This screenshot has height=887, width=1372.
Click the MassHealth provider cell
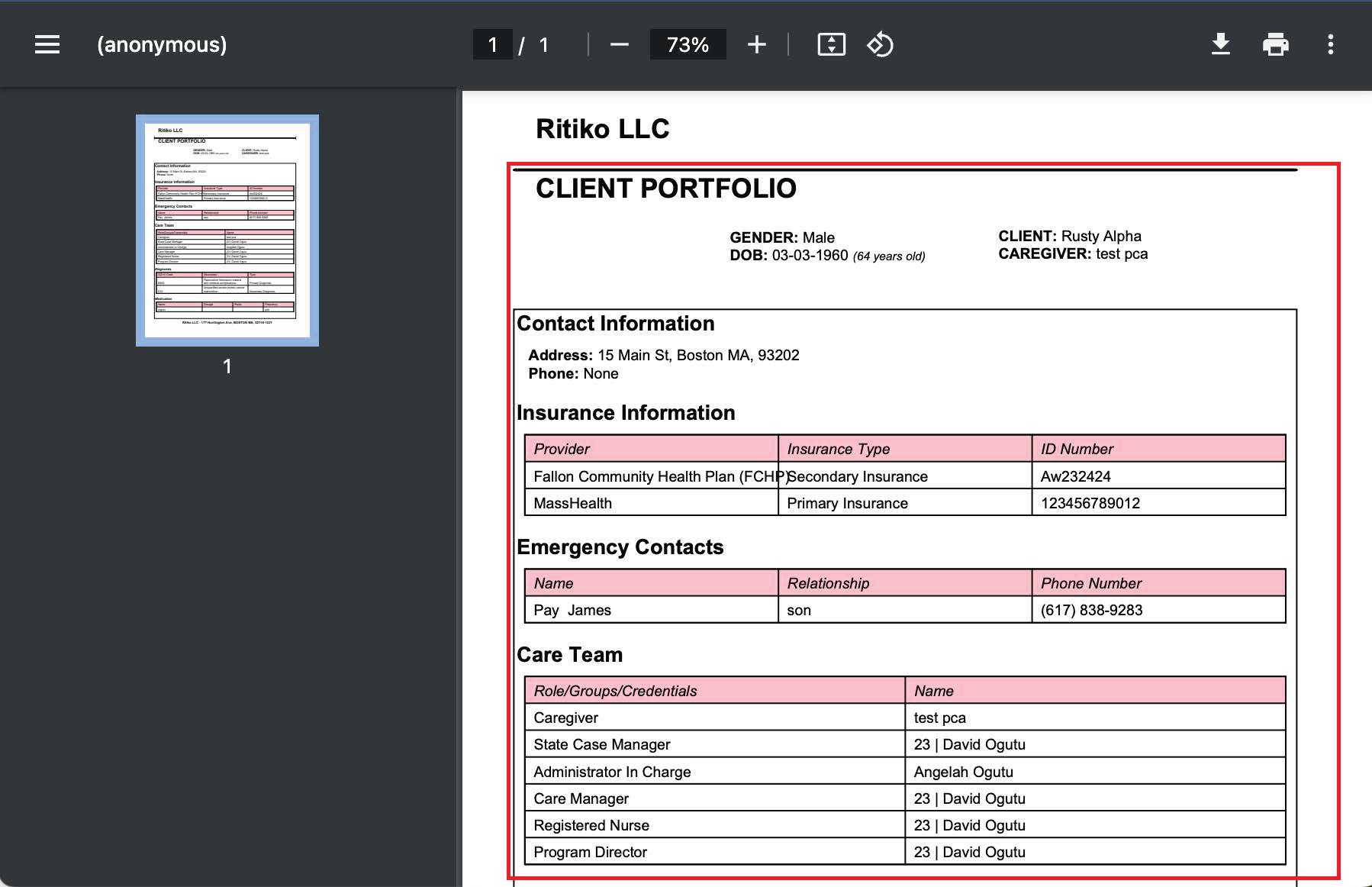[572, 503]
